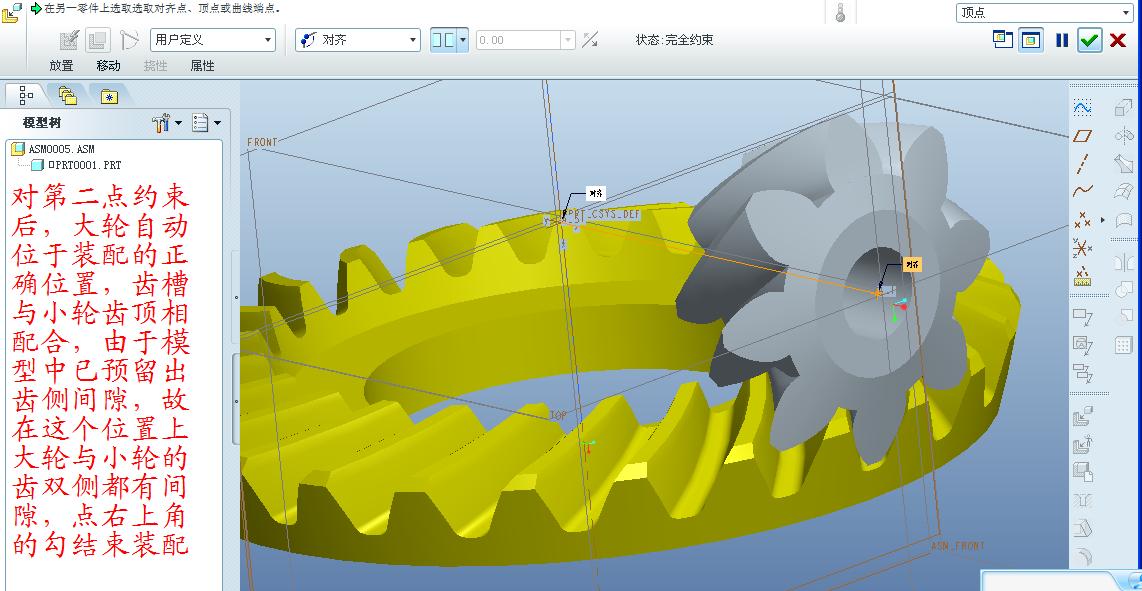The height and width of the screenshot is (591, 1142).
Task: Click the third annotation feature icon
Action: 1082,373
